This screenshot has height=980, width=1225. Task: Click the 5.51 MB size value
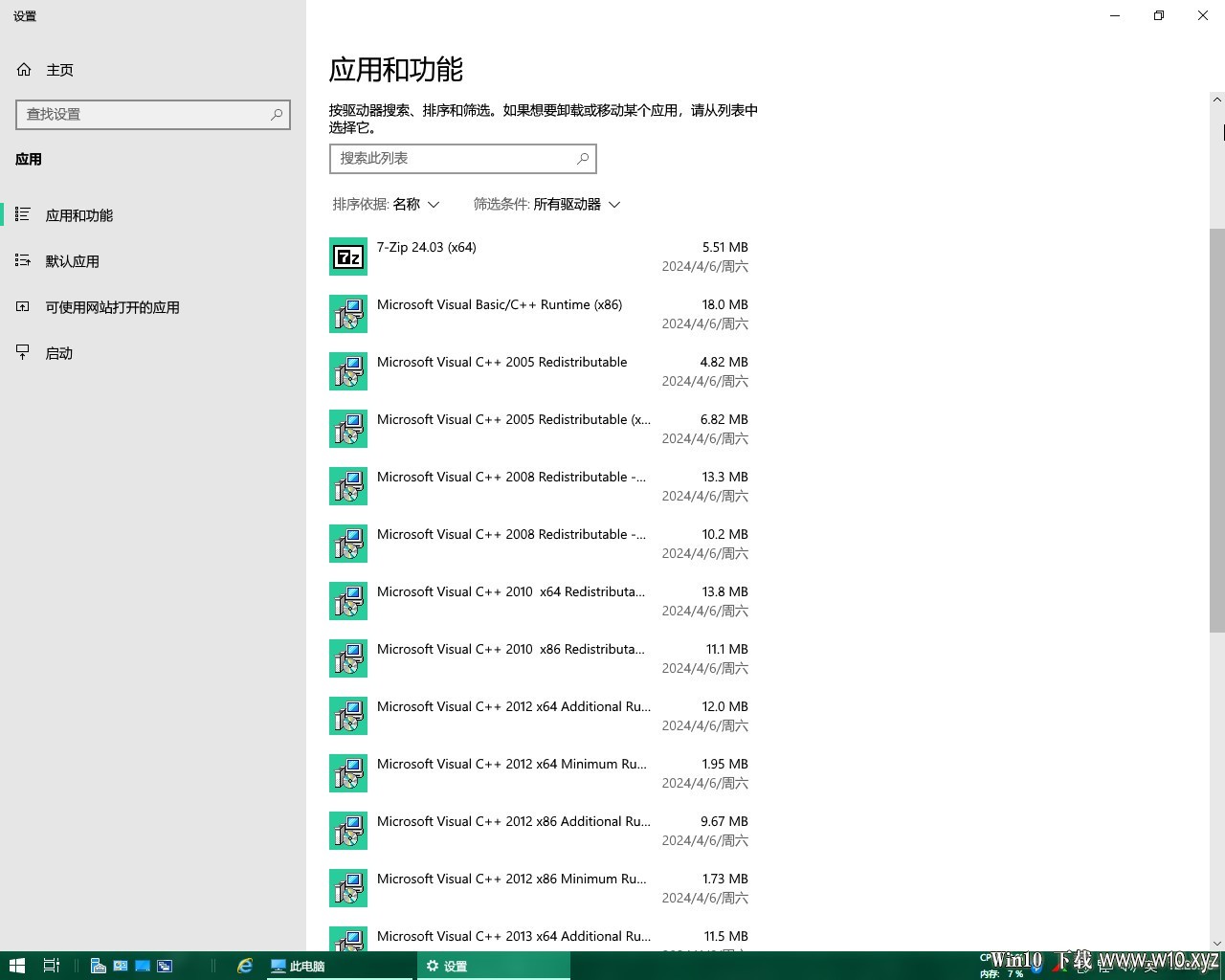tap(725, 247)
